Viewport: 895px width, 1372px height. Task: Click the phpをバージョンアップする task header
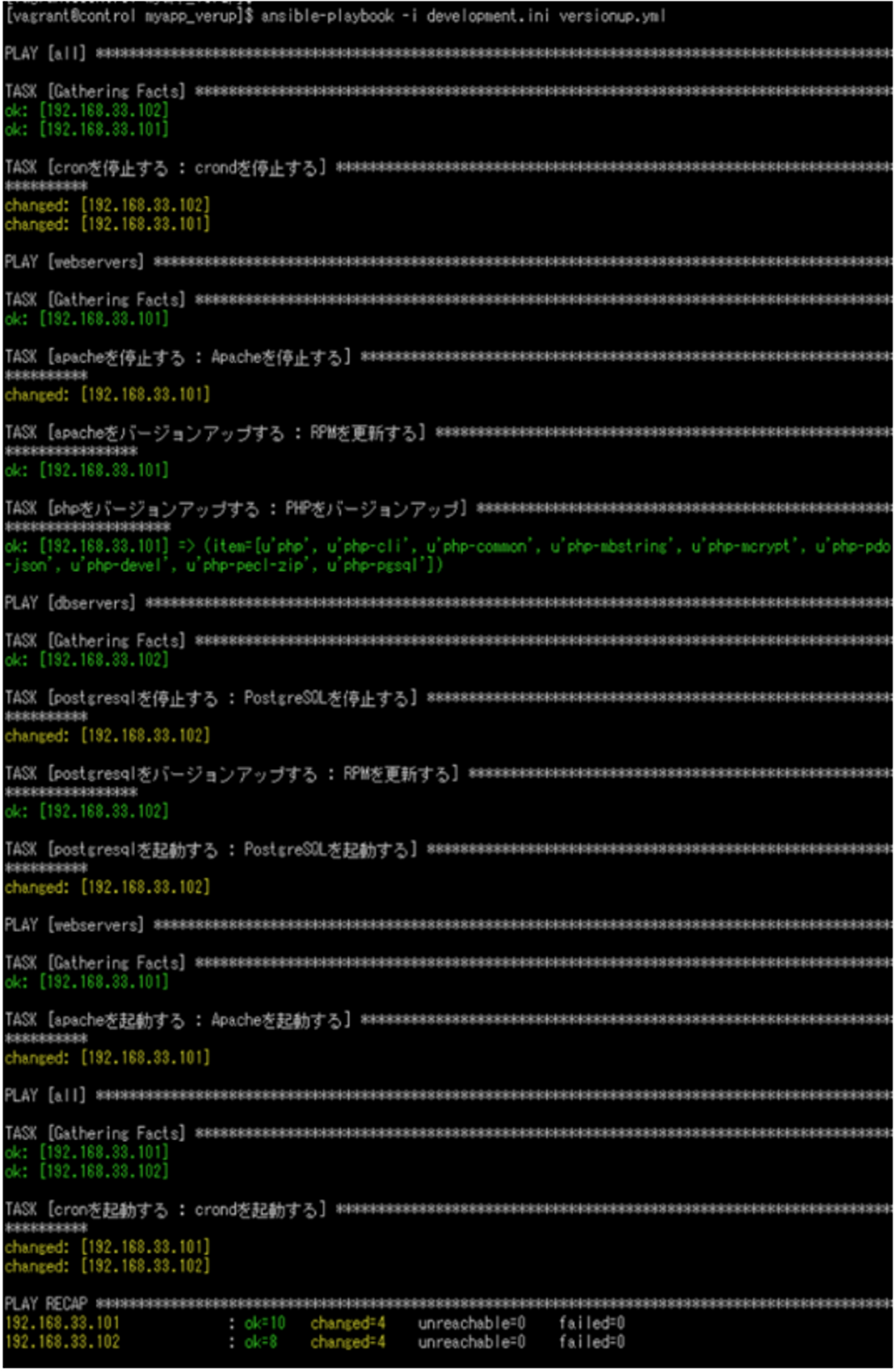coord(235,509)
